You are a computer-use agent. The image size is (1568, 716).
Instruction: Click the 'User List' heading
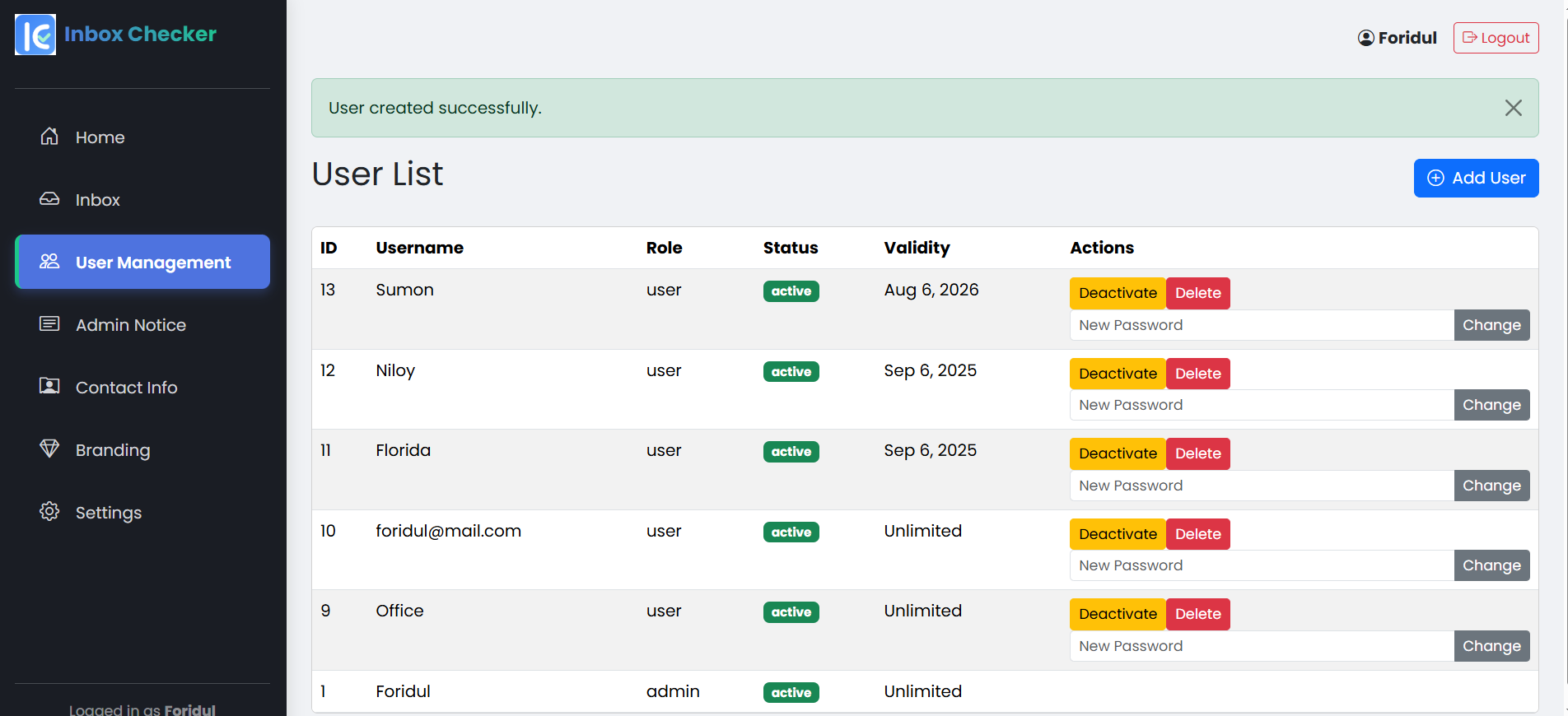pos(377,174)
